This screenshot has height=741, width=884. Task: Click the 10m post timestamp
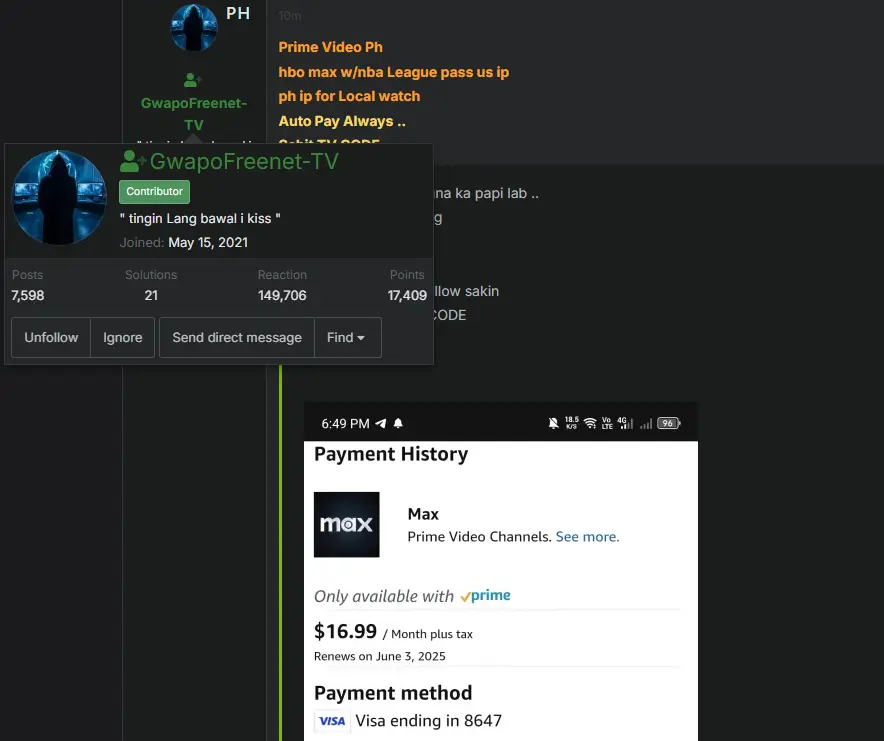click(290, 16)
